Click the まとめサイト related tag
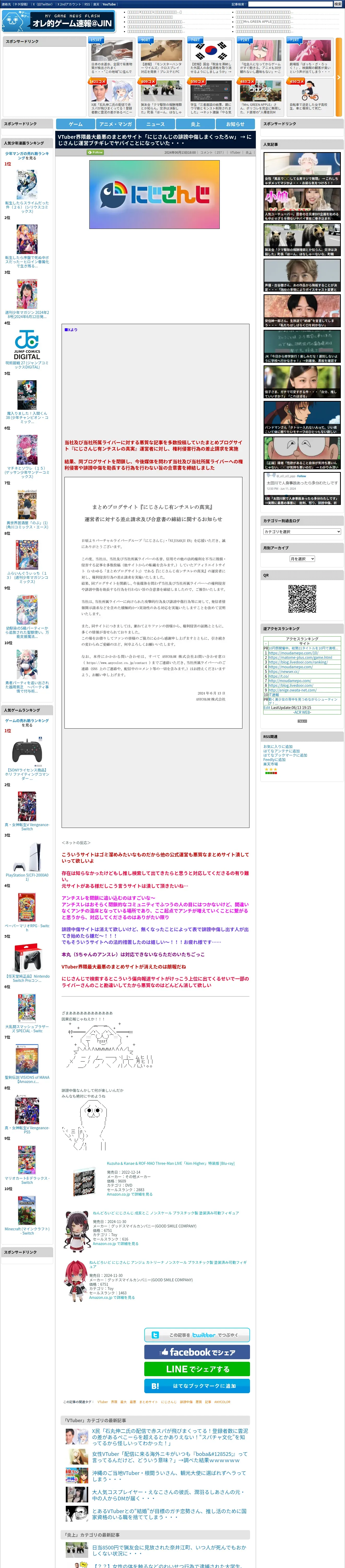 point(148,1402)
